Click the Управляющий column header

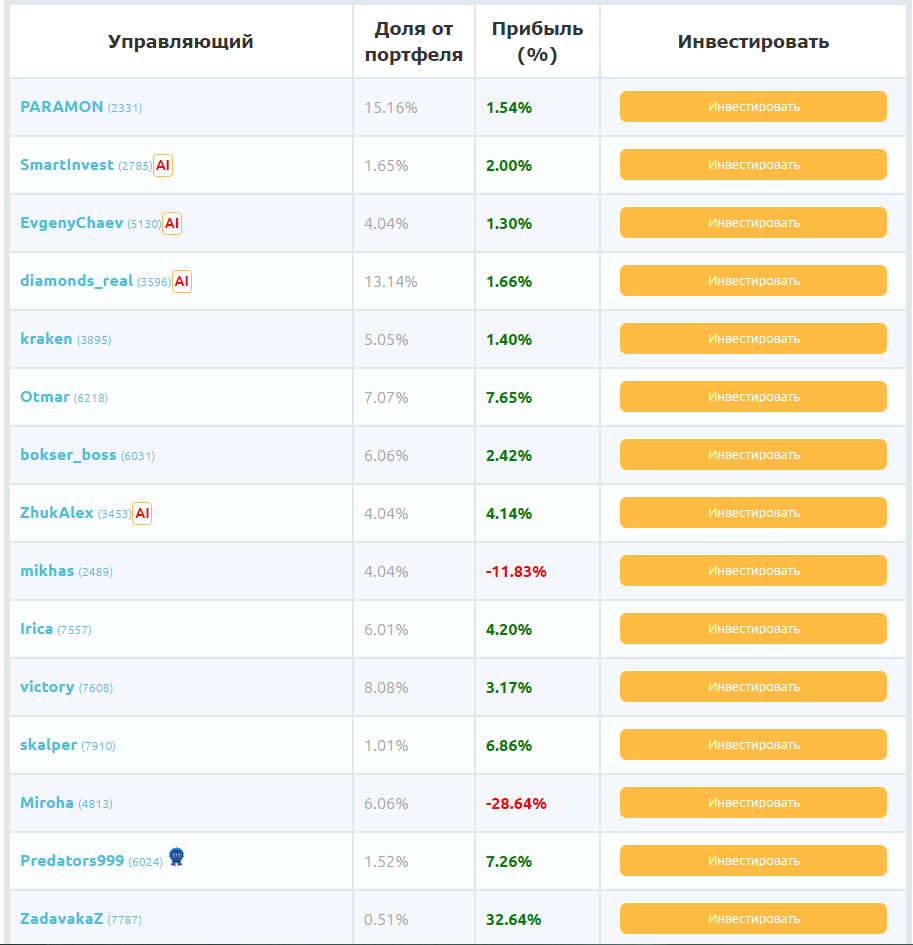[181, 42]
